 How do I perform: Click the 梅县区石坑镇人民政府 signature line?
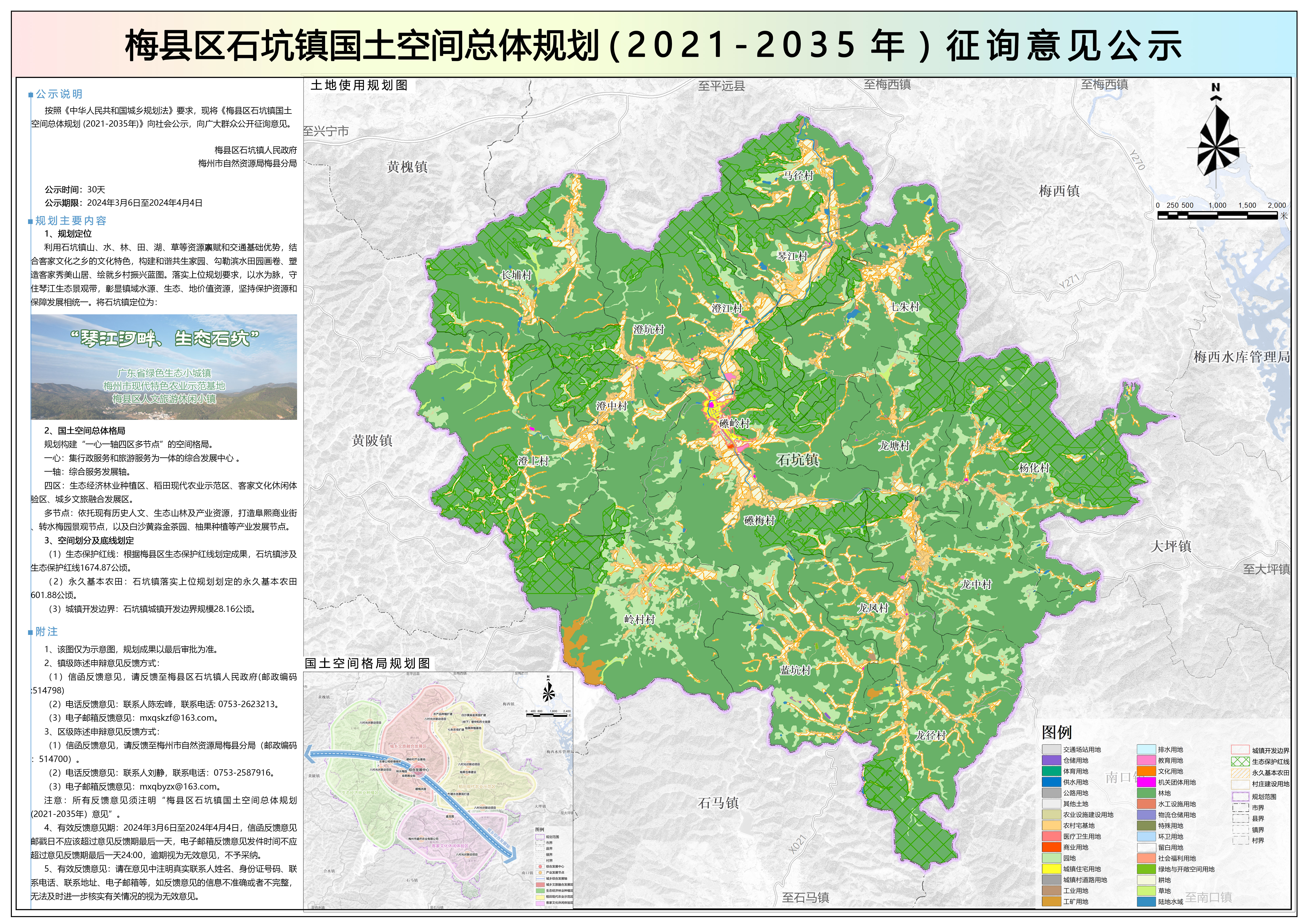click(256, 150)
